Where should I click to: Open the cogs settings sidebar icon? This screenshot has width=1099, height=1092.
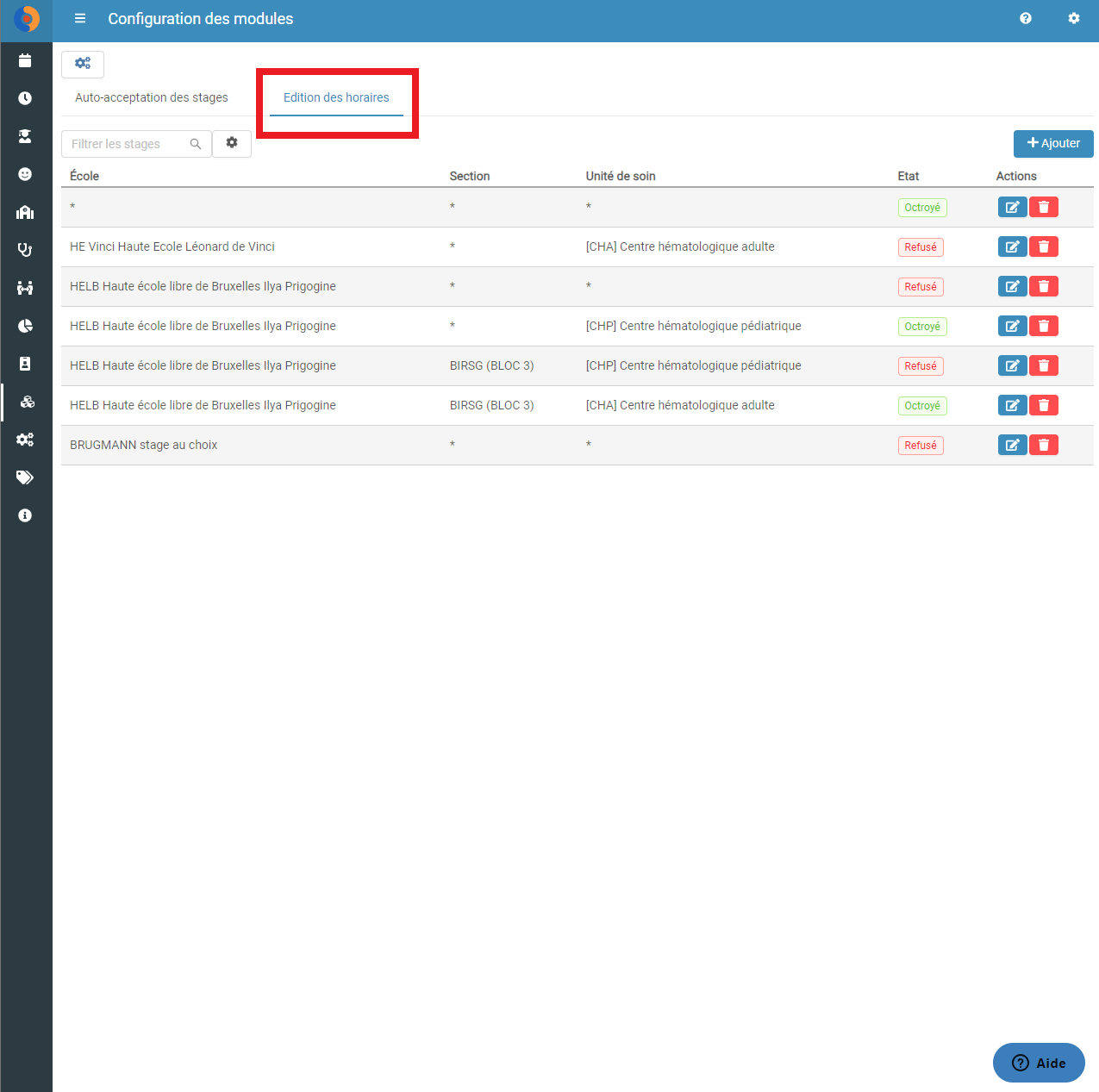click(x=25, y=440)
